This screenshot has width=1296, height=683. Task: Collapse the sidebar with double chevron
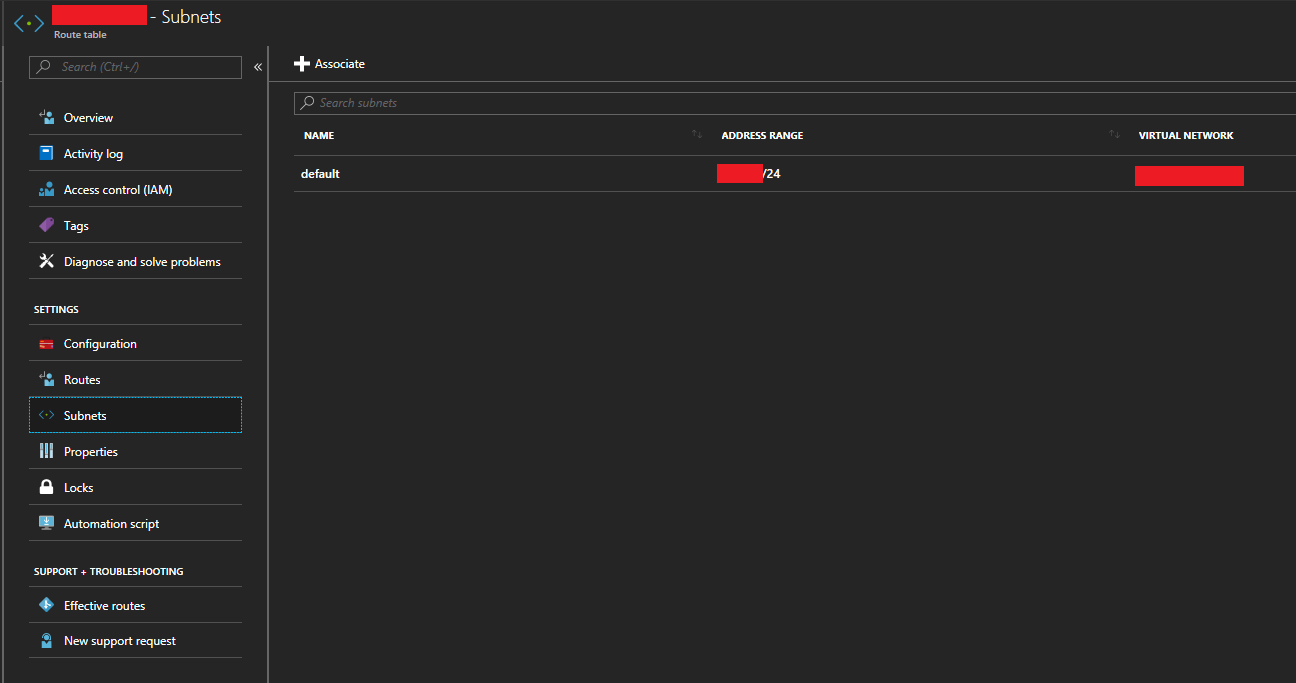pos(258,67)
